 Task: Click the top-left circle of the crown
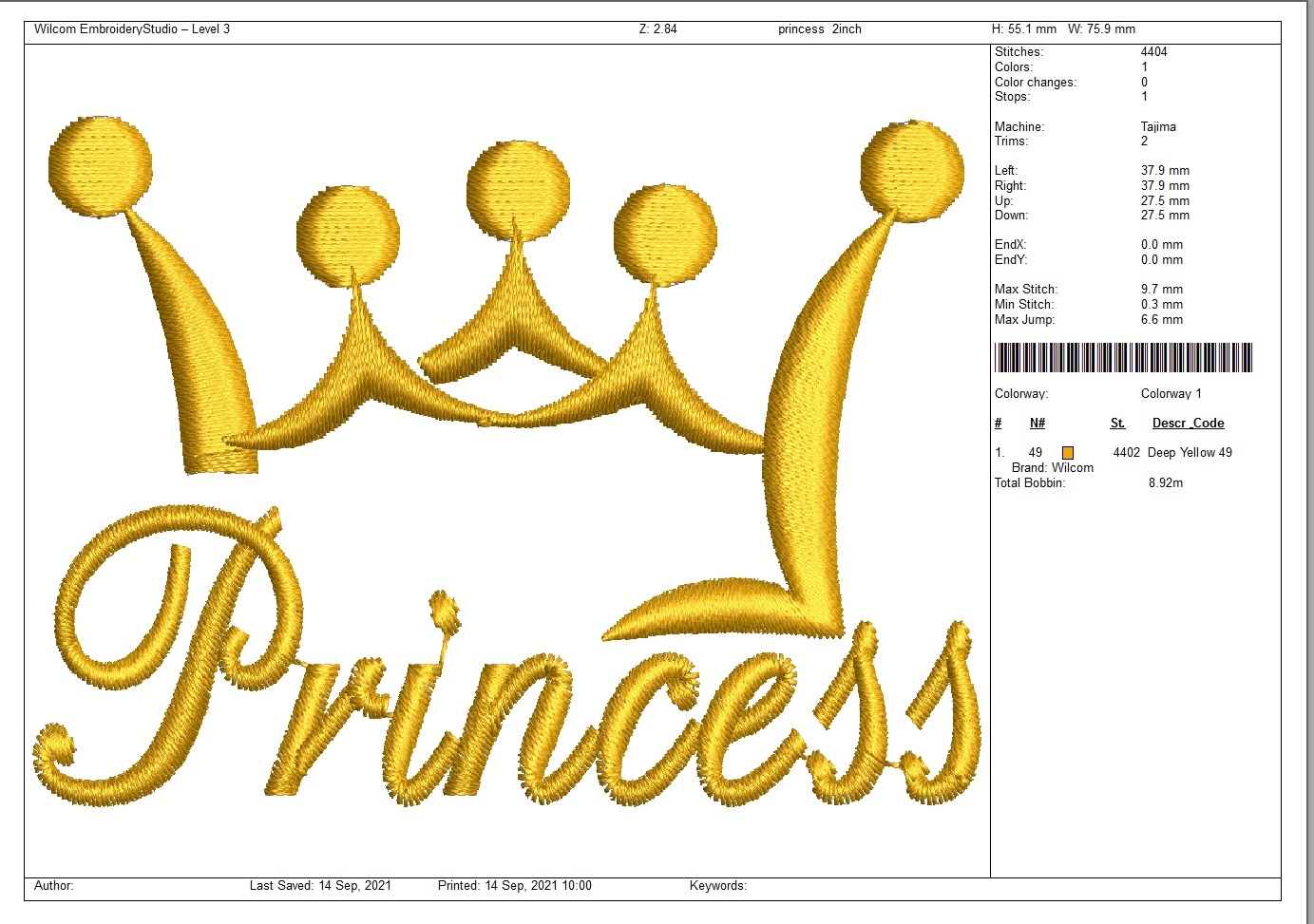pos(100,165)
